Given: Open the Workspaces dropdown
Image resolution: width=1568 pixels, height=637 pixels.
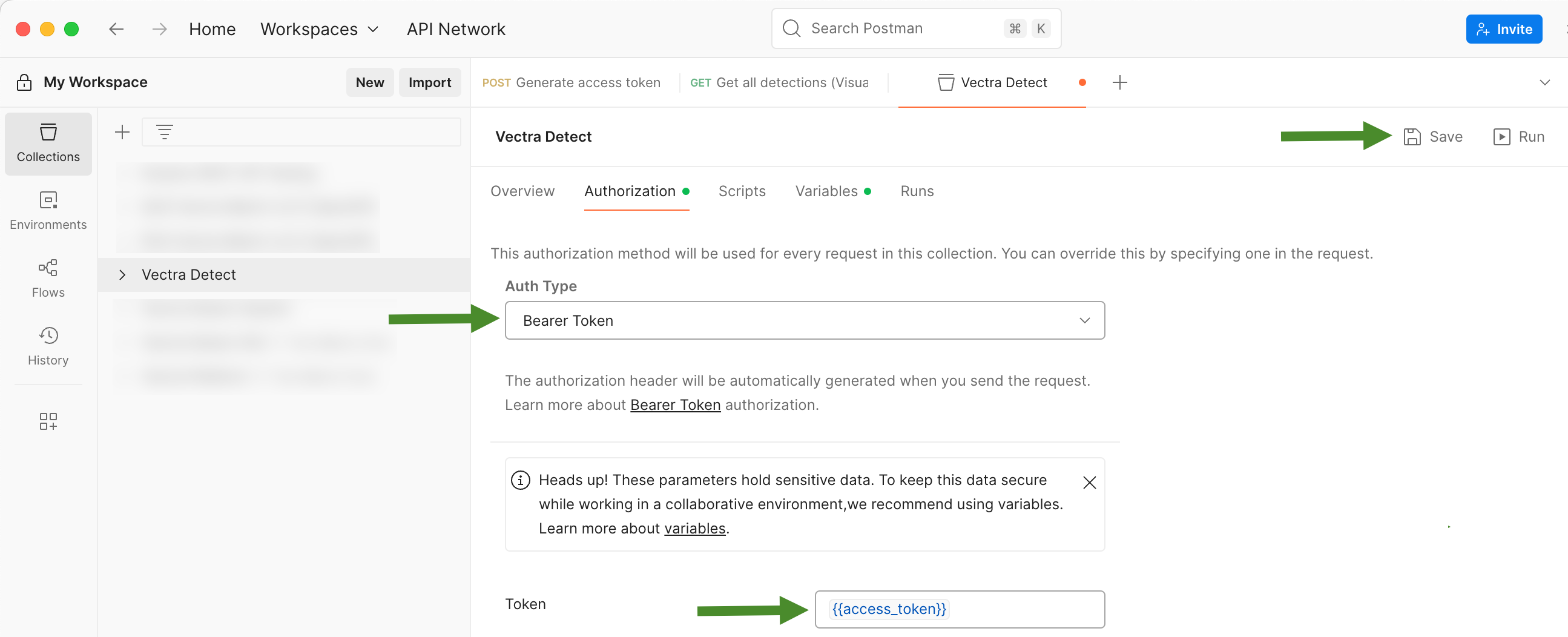Looking at the screenshot, I should tap(320, 28).
